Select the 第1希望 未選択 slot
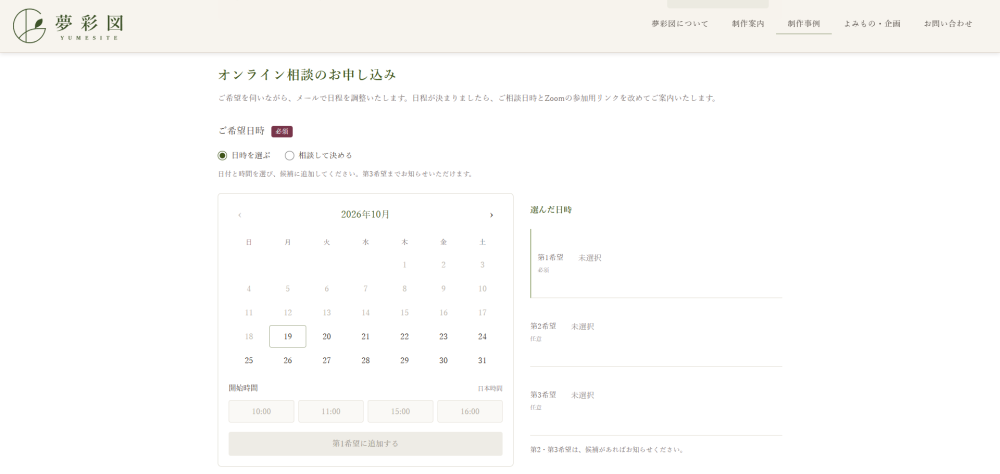 (x=656, y=263)
